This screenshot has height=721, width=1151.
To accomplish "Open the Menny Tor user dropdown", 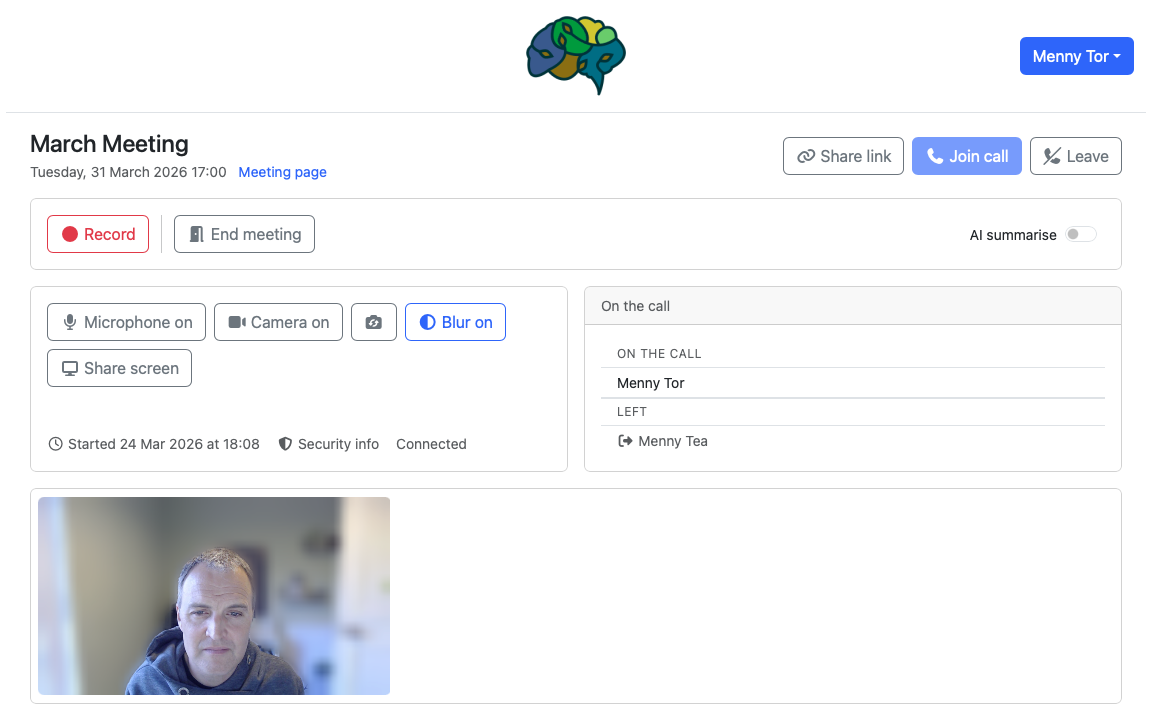I will pyautogui.click(x=1076, y=56).
